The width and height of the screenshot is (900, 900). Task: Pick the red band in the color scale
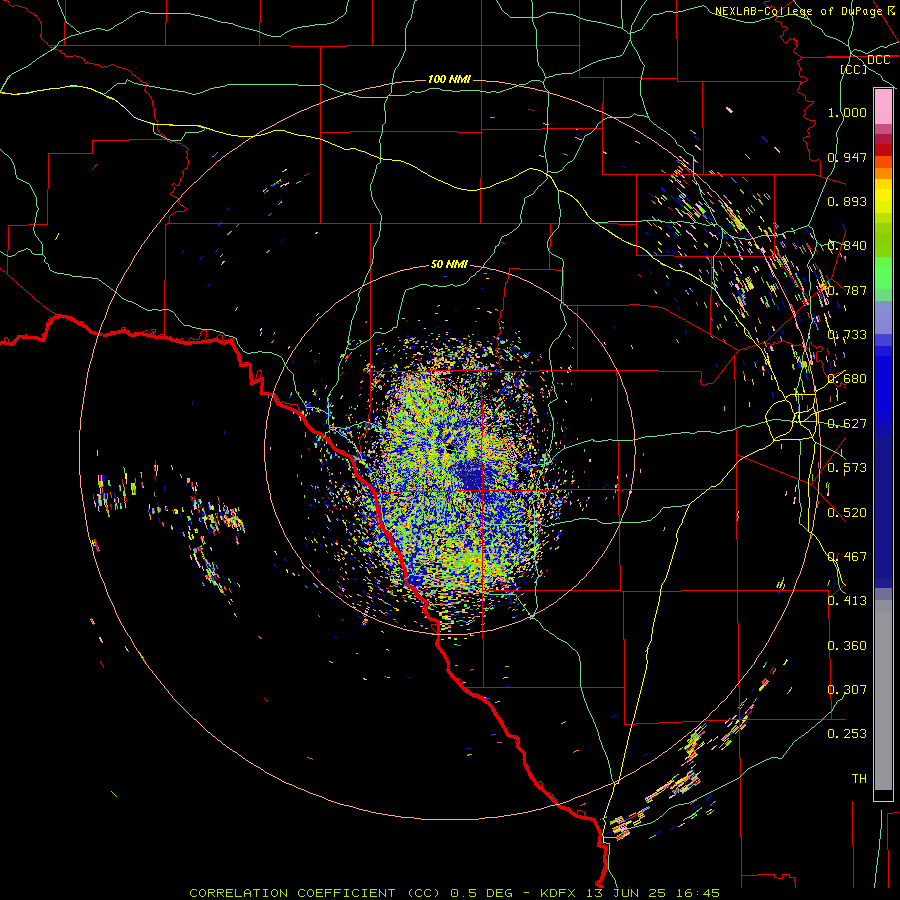(x=883, y=150)
